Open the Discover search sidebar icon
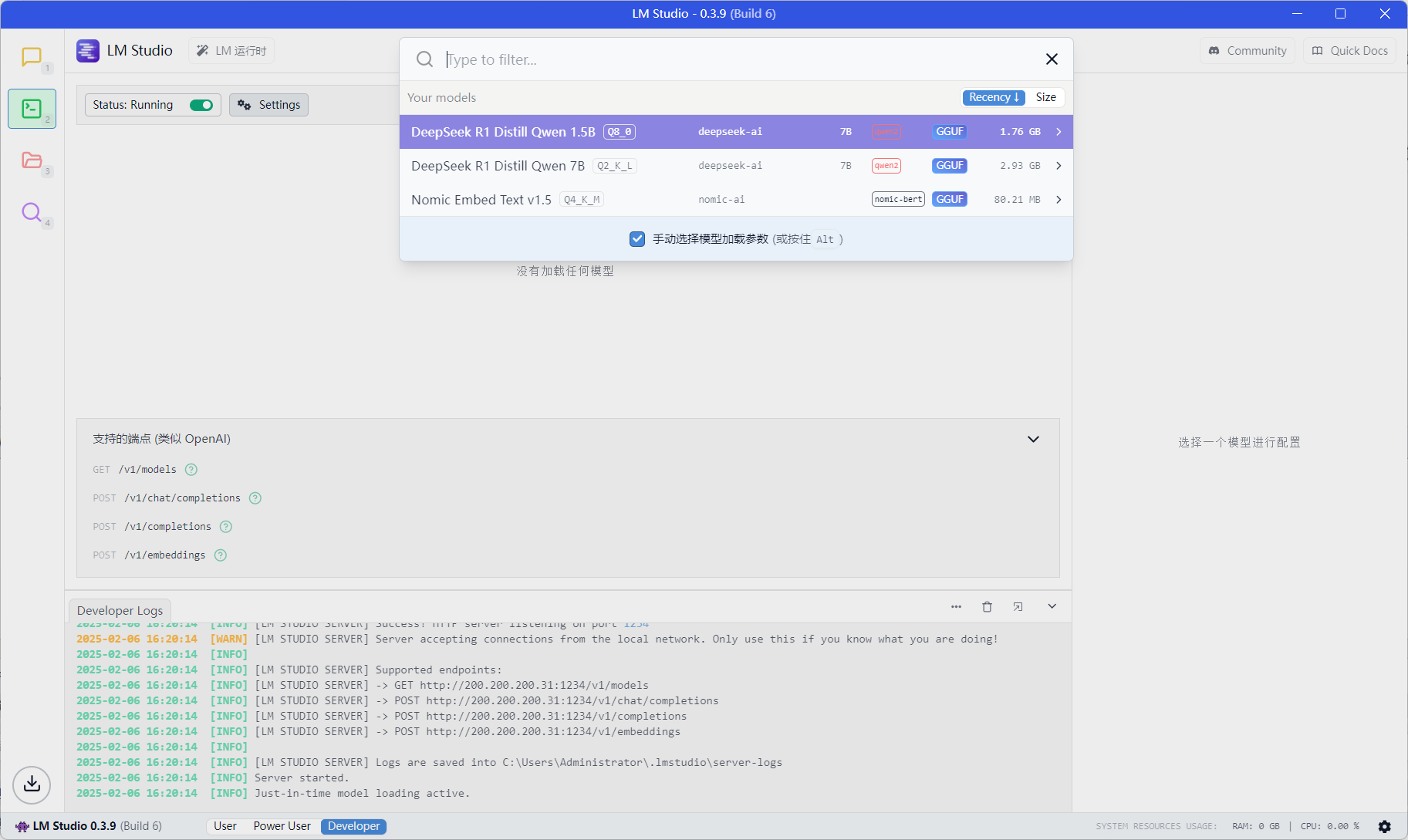Viewport: 1408px width, 840px height. point(32,211)
